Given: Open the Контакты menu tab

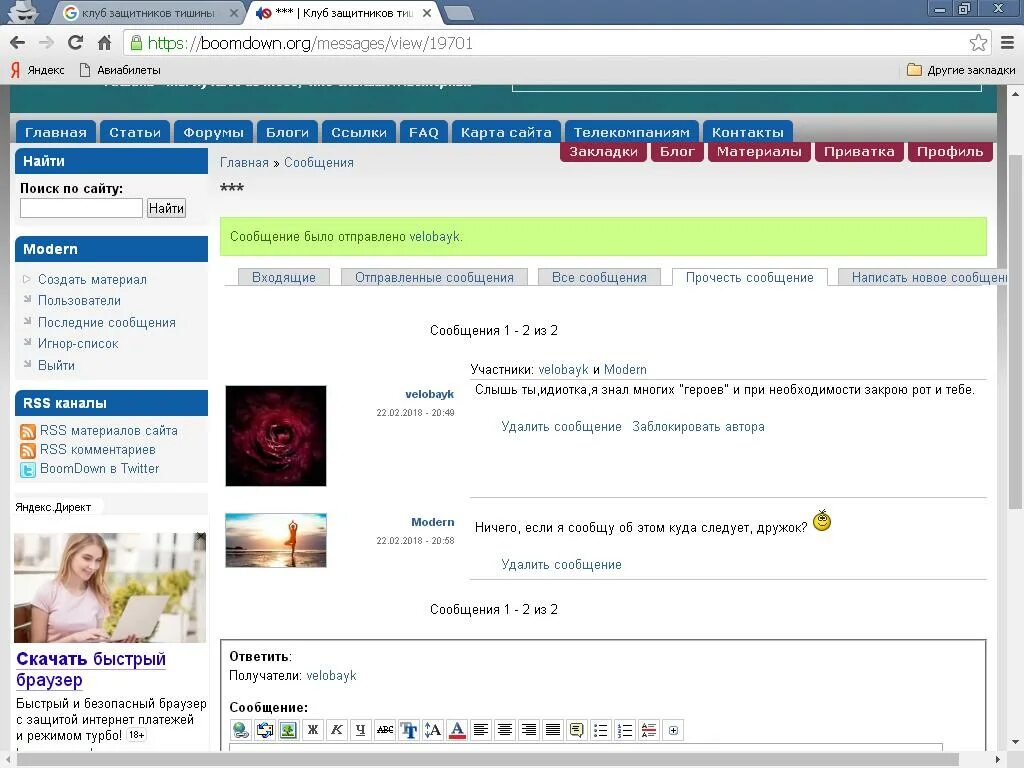Looking at the screenshot, I should point(748,133).
